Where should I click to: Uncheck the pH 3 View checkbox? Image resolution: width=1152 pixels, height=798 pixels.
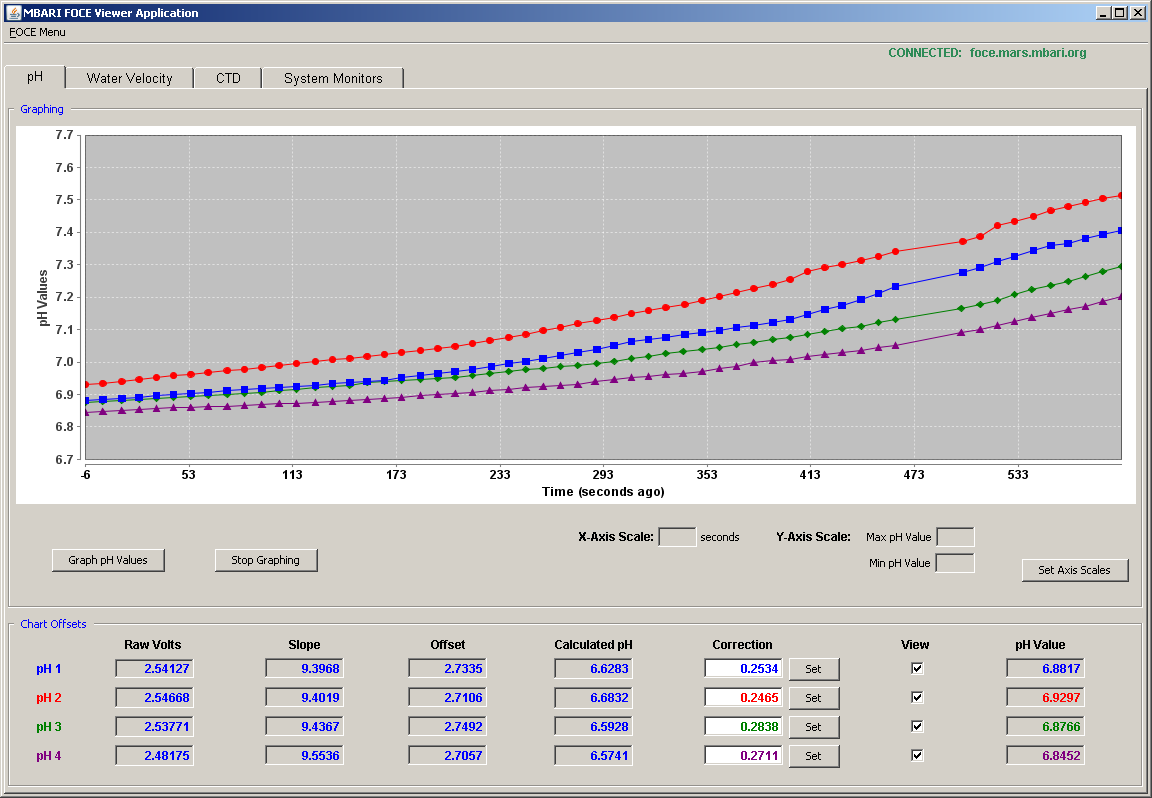pyautogui.click(x=917, y=726)
